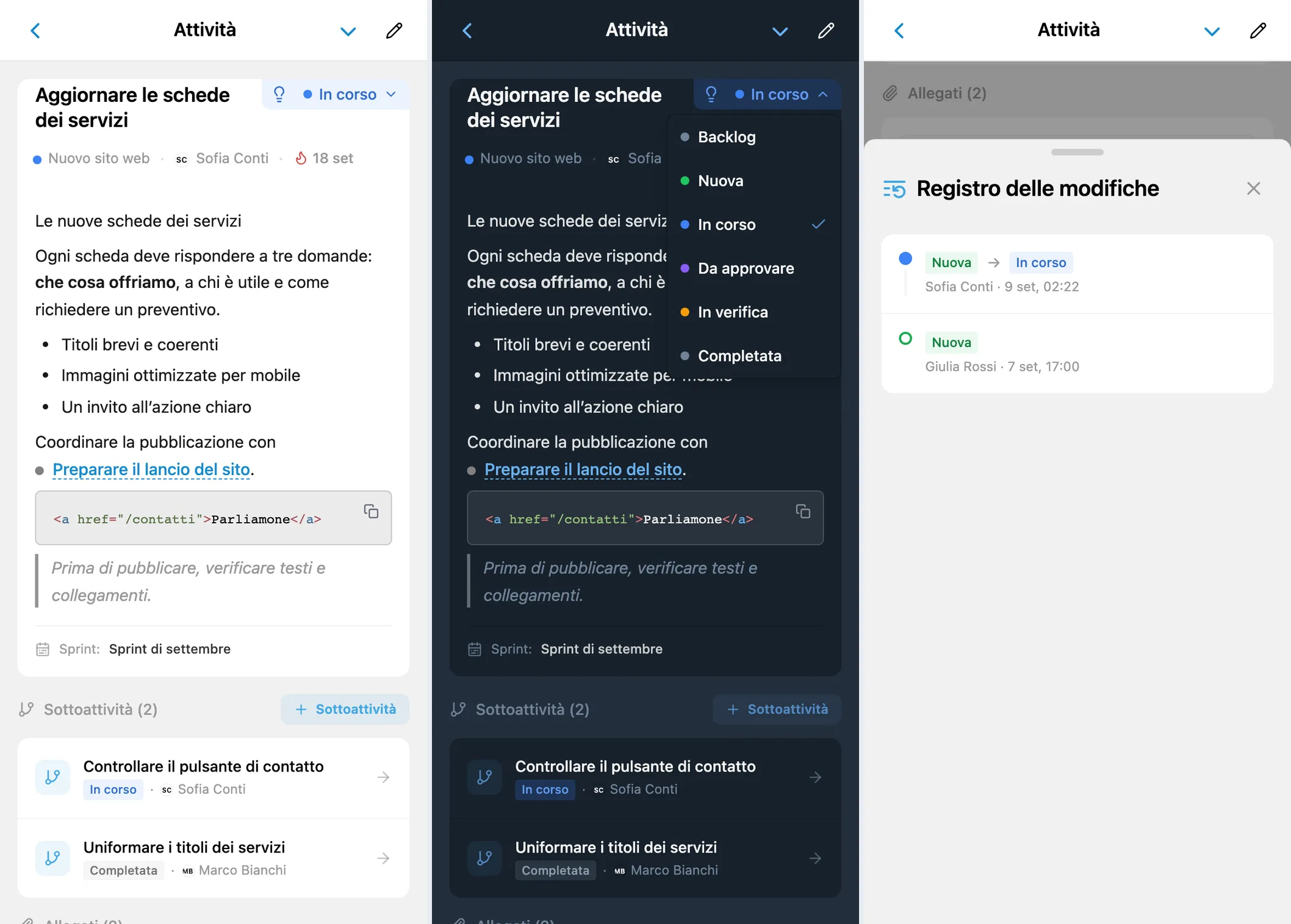Select 'Da approvare' status from menu
This screenshot has height=924, width=1291.
tap(754, 268)
